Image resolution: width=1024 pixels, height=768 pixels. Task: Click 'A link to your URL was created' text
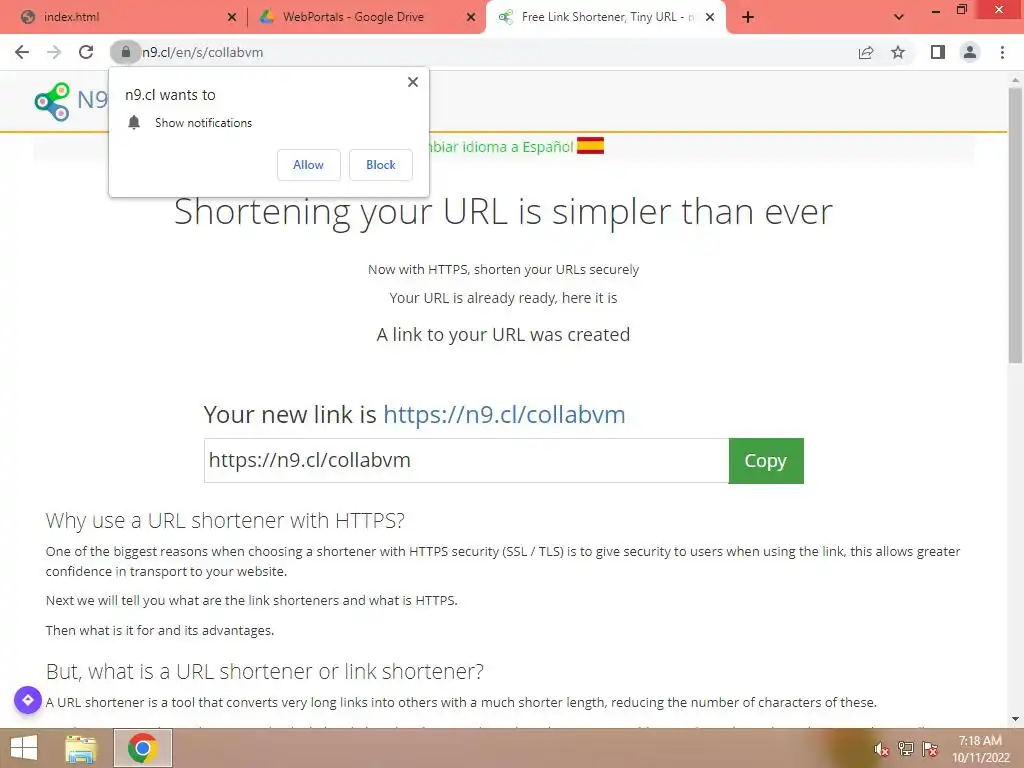coord(504,334)
